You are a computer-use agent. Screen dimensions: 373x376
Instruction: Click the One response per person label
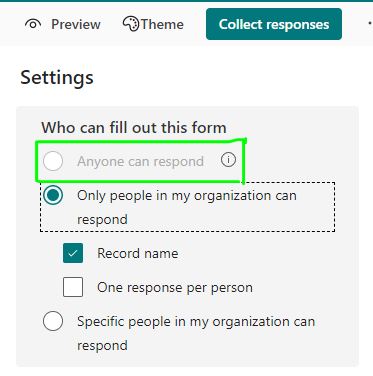tap(175, 288)
